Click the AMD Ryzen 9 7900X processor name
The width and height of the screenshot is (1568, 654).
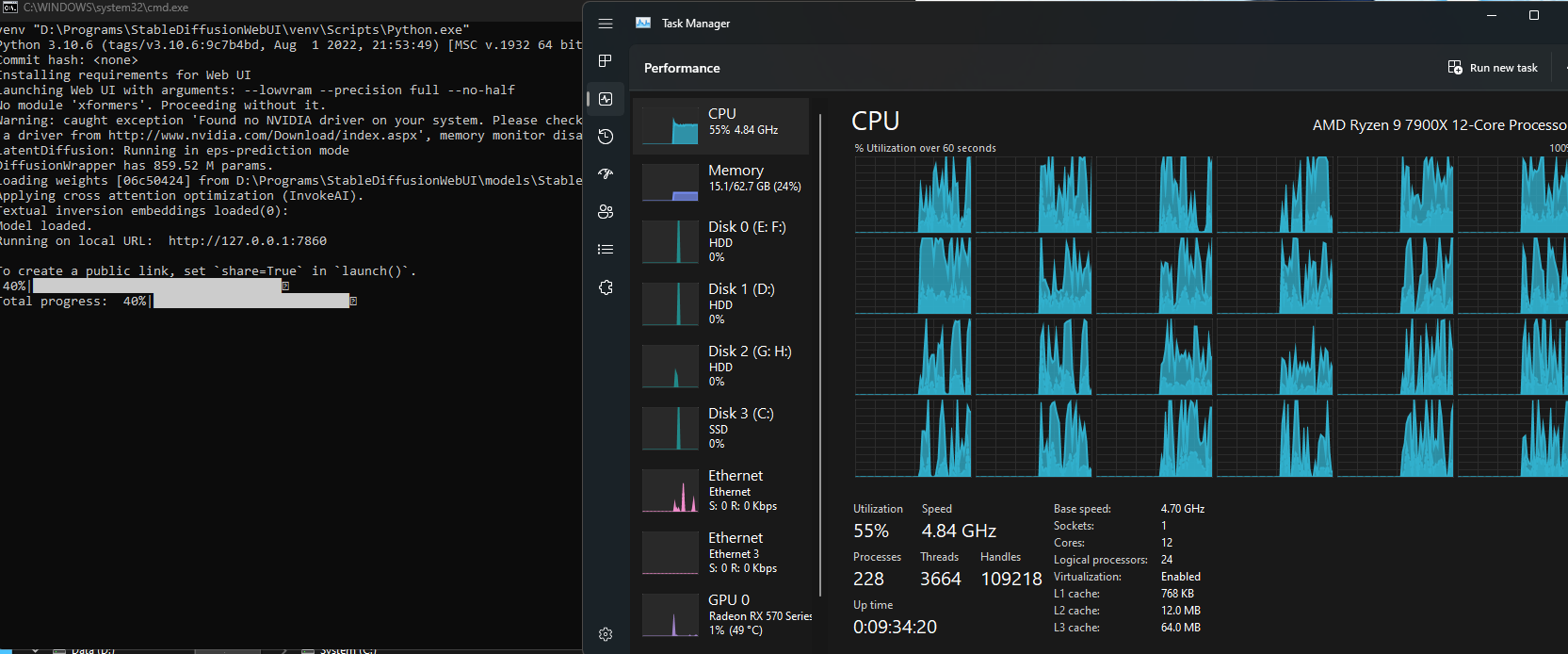point(1440,125)
